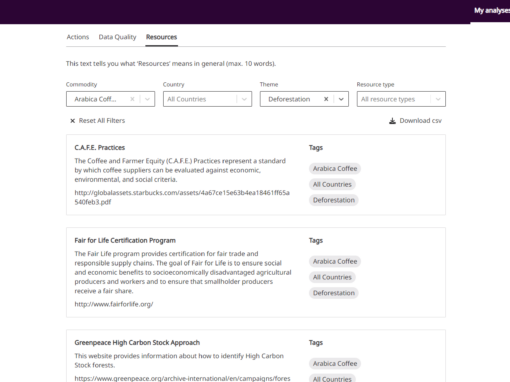Open the Resource type dropdown chevron

tap(438, 99)
